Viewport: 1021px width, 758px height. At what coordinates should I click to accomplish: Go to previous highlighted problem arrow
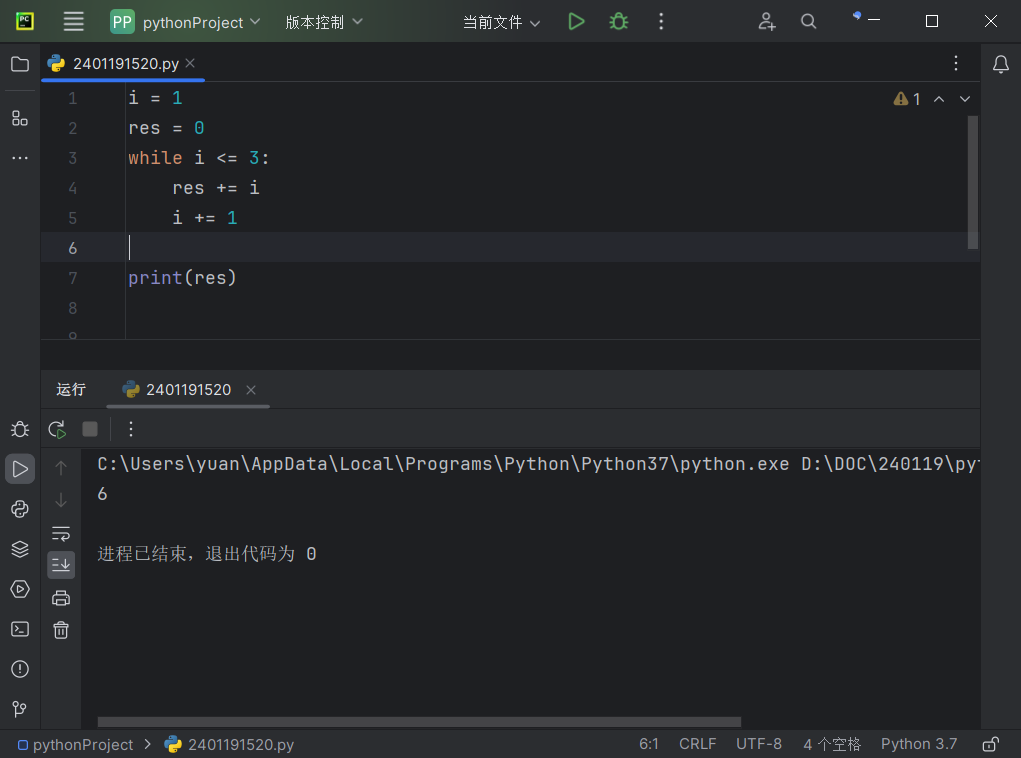point(939,99)
